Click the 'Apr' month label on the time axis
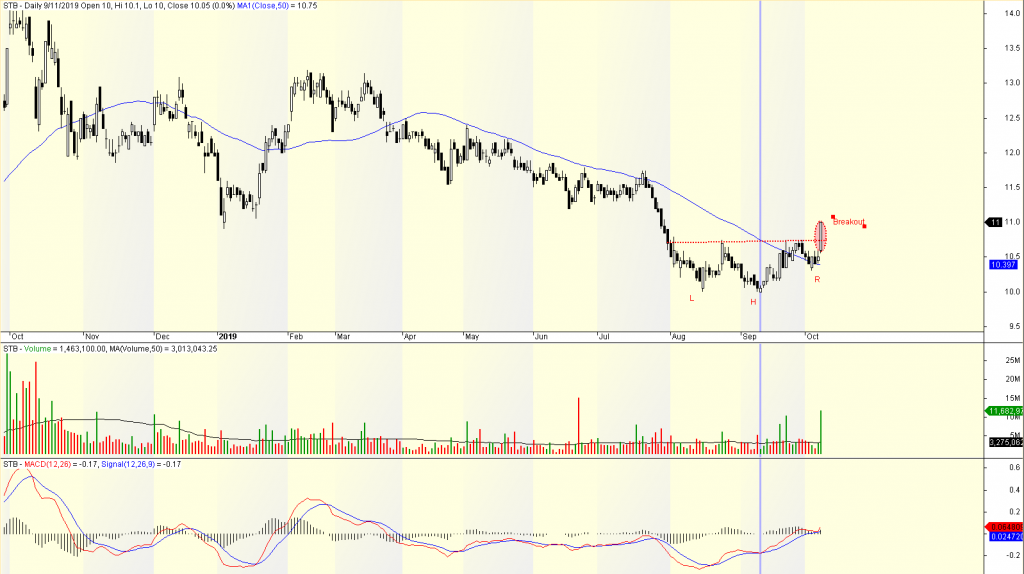This screenshot has width=1024, height=574. pos(409,337)
